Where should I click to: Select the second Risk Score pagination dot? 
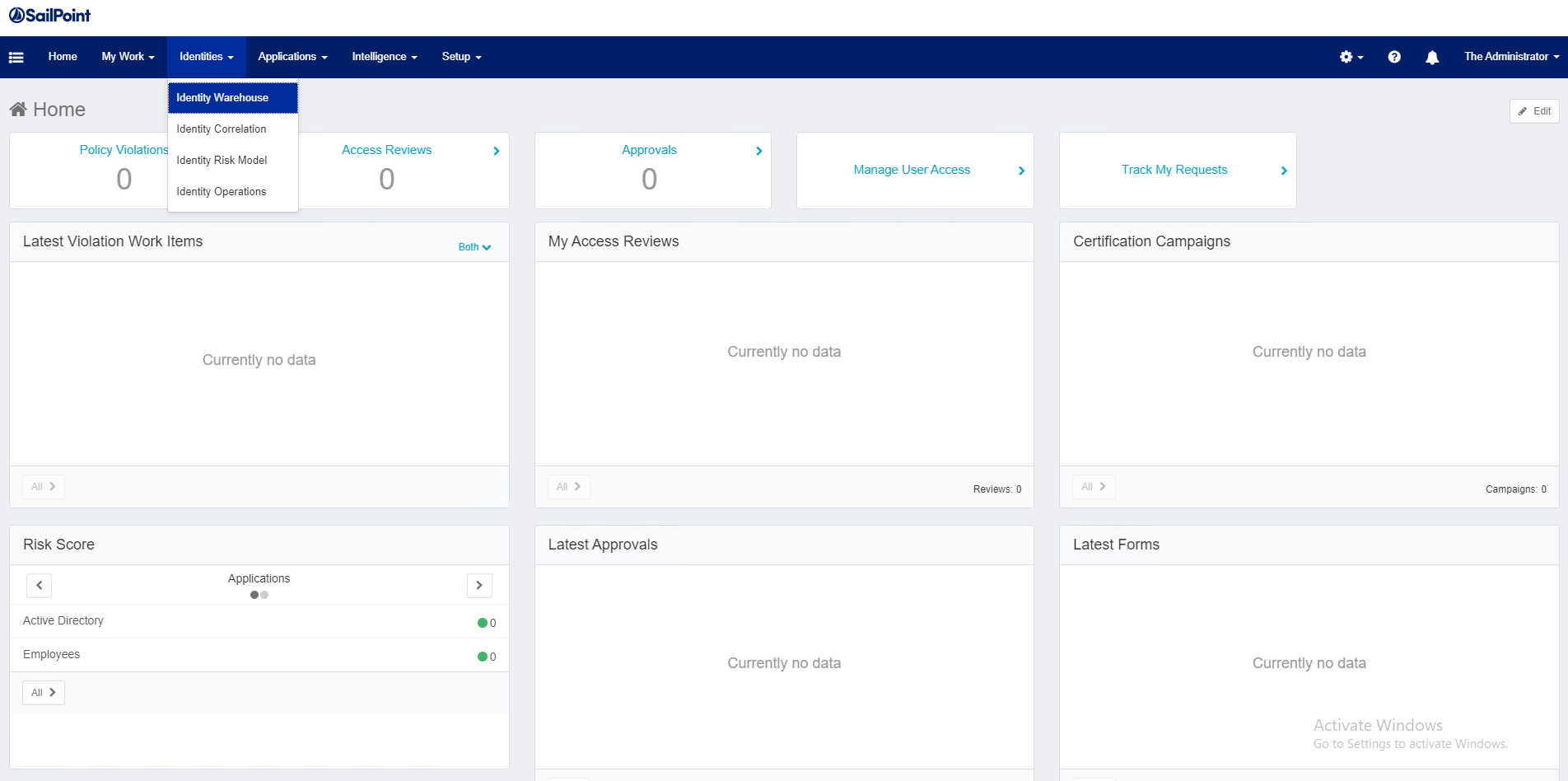[264, 595]
